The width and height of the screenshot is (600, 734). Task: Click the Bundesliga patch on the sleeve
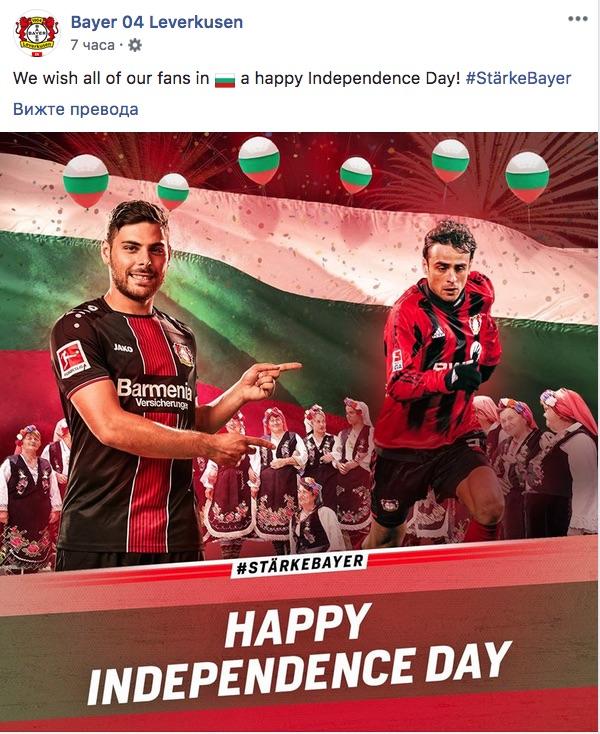(73, 359)
